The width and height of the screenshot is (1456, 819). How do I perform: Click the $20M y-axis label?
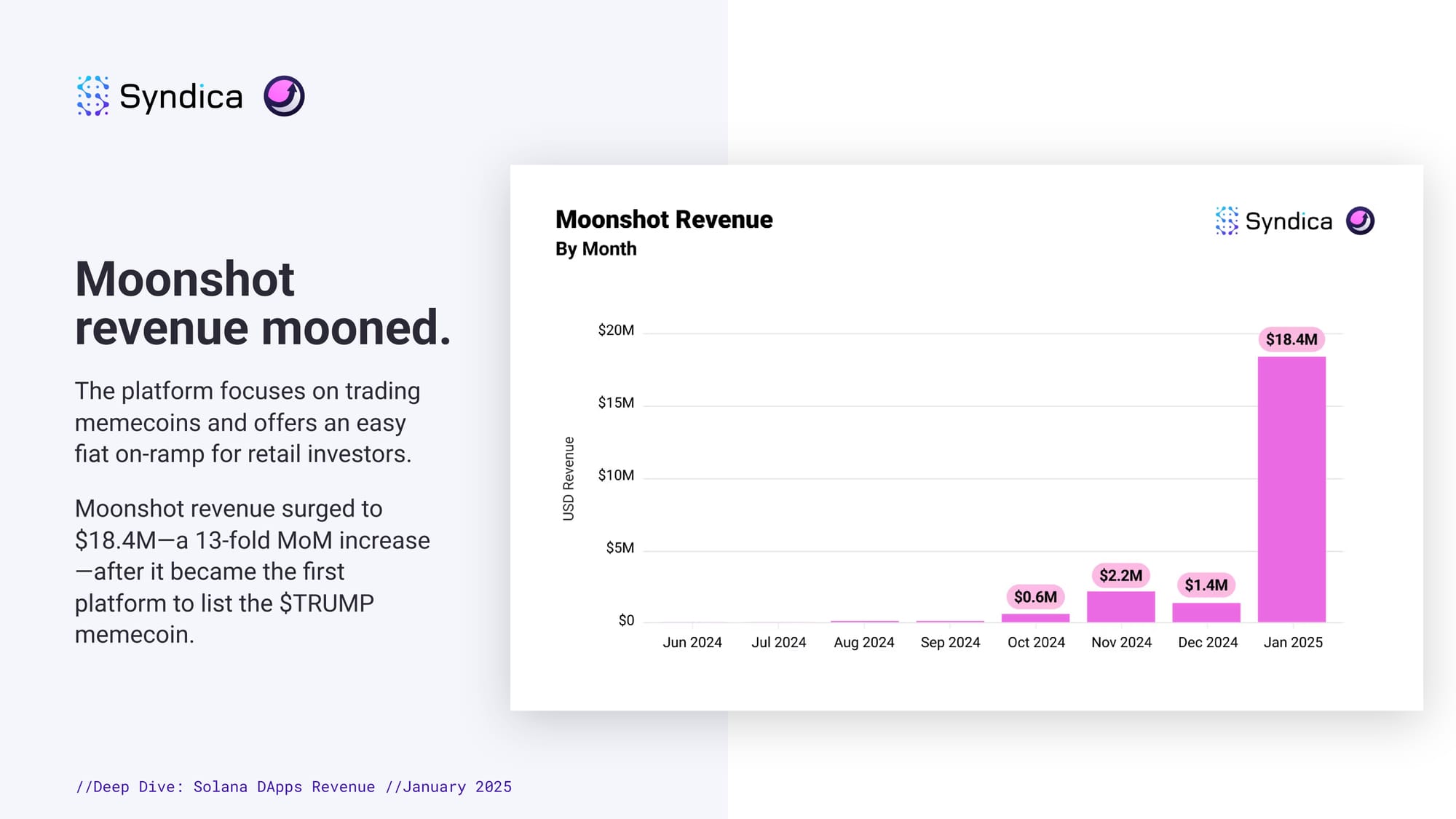pyautogui.click(x=616, y=331)
